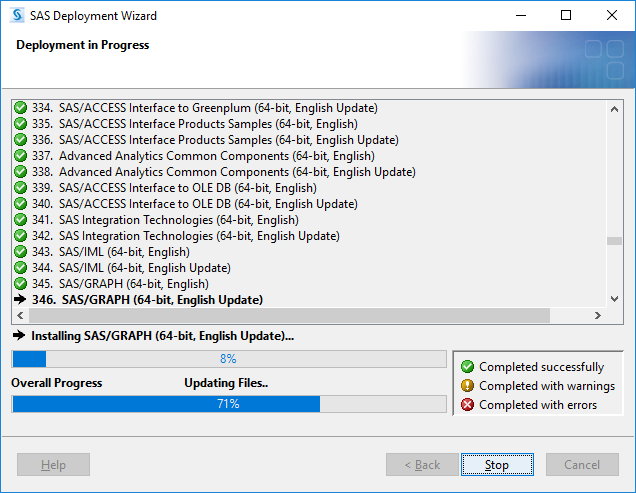
Task: Click green check icon for item 337
Action: [20, 156]
